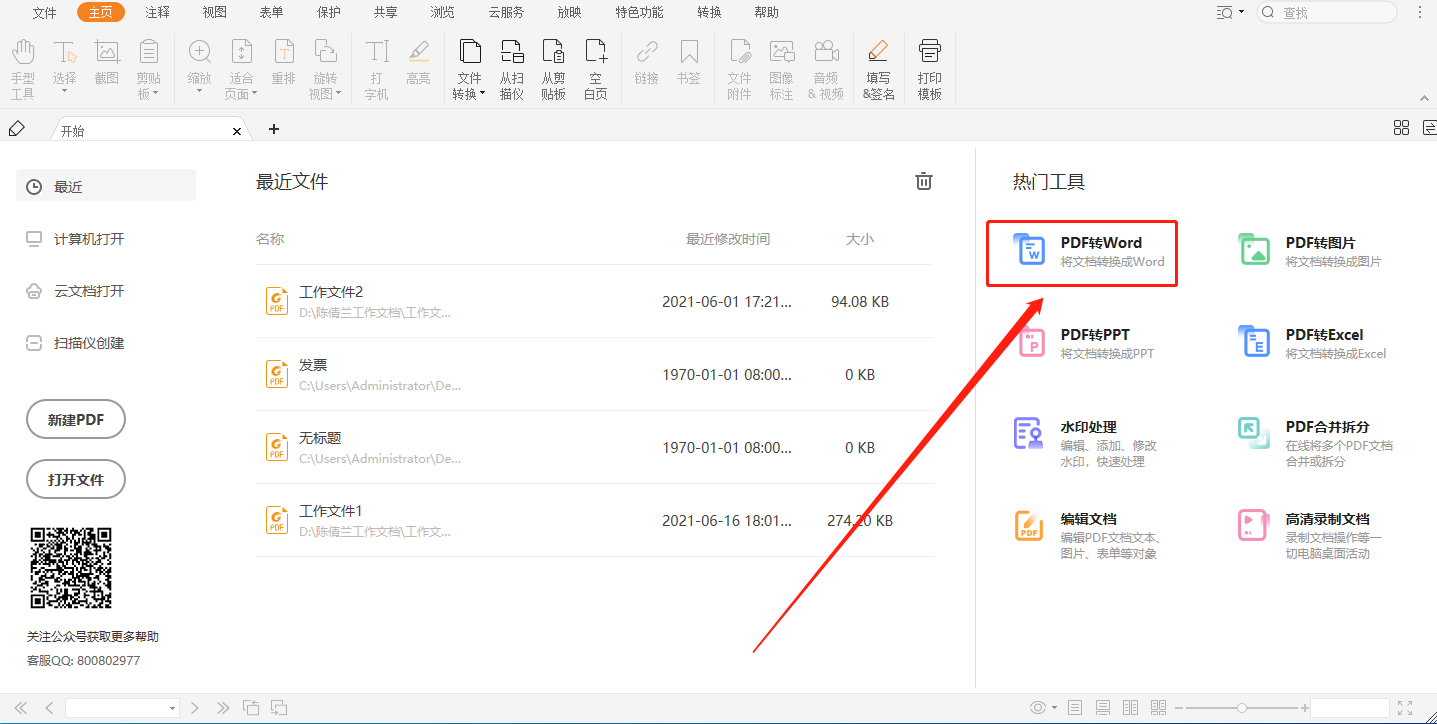
Task: Click the Open File button
Action: tap(76, 479)
